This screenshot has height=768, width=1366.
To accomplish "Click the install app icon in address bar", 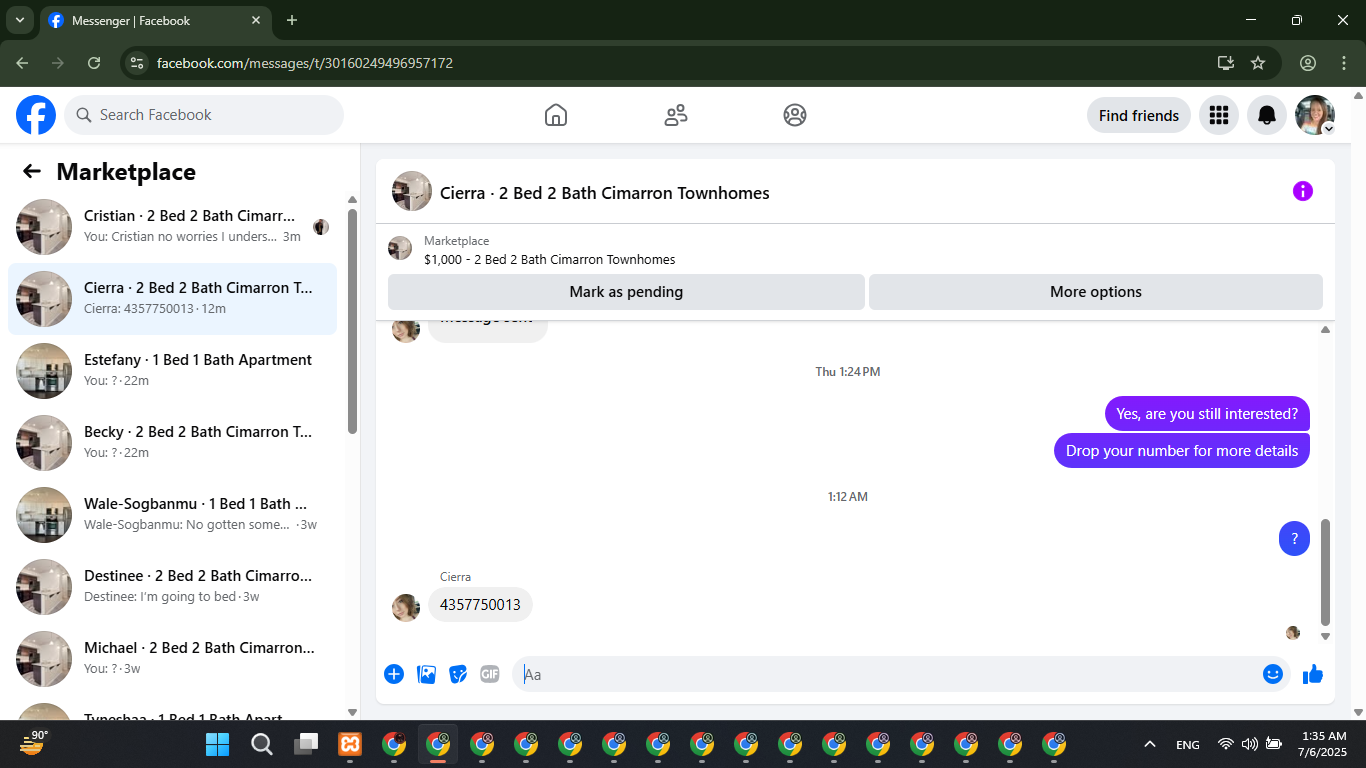I will pyautogui.click(x=1226, y=62).
